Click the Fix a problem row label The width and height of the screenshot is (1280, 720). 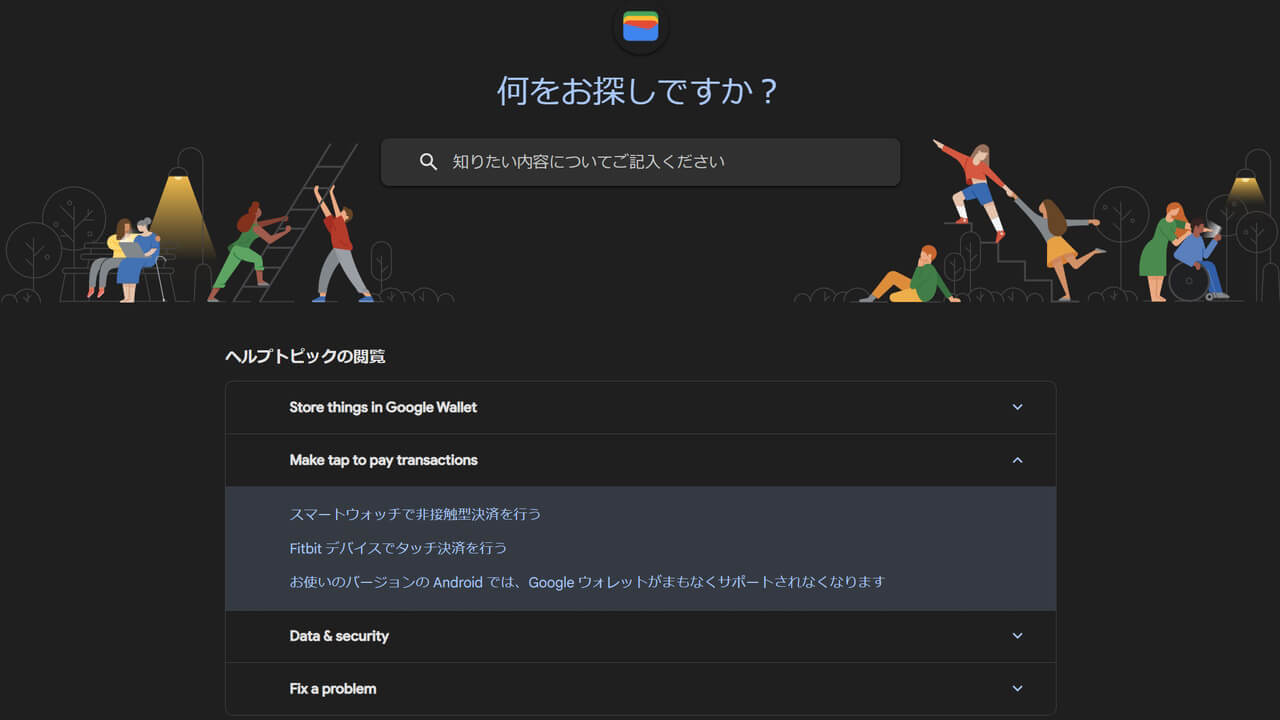tap(332, 688)
